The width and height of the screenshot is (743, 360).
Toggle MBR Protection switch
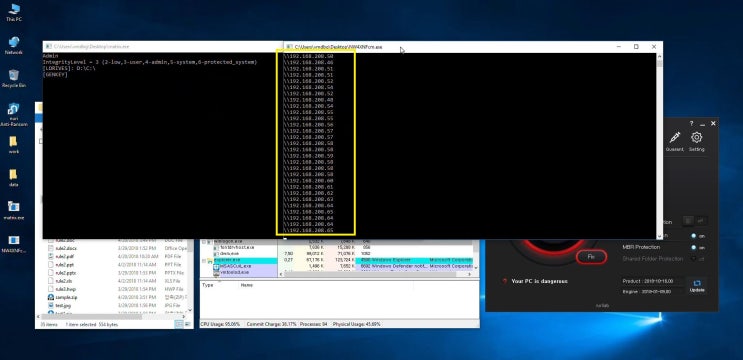pyautogui.click(x=698, y=247)
